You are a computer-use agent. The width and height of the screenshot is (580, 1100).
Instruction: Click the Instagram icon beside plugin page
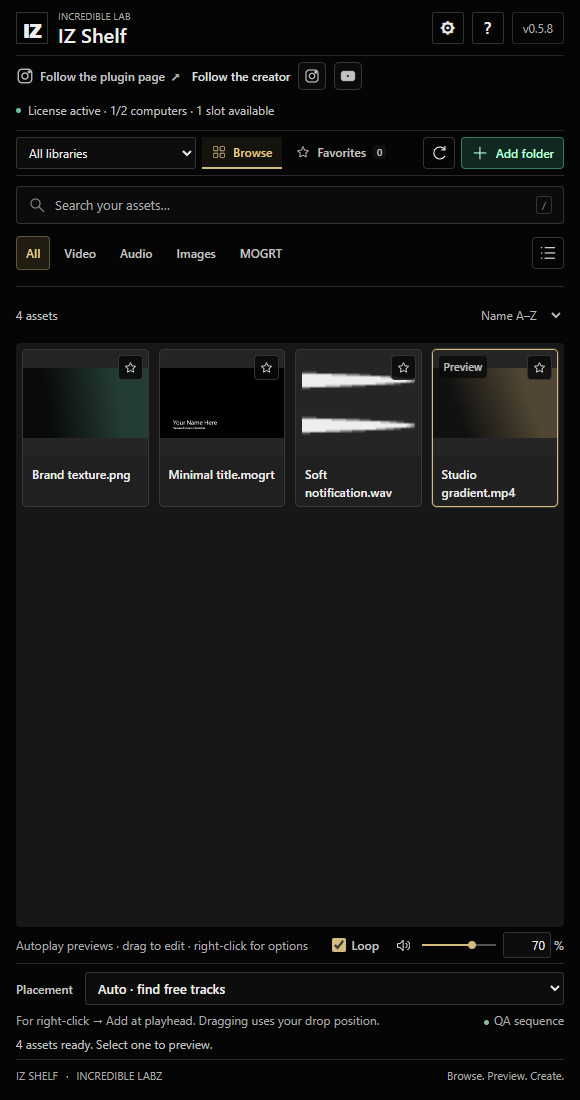25,76
